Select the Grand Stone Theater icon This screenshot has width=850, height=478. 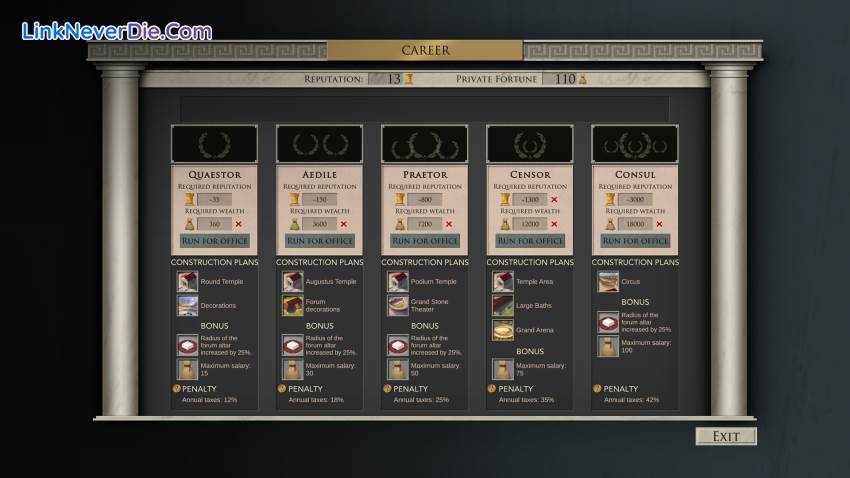pyautogui.click(x=397, y=306)
